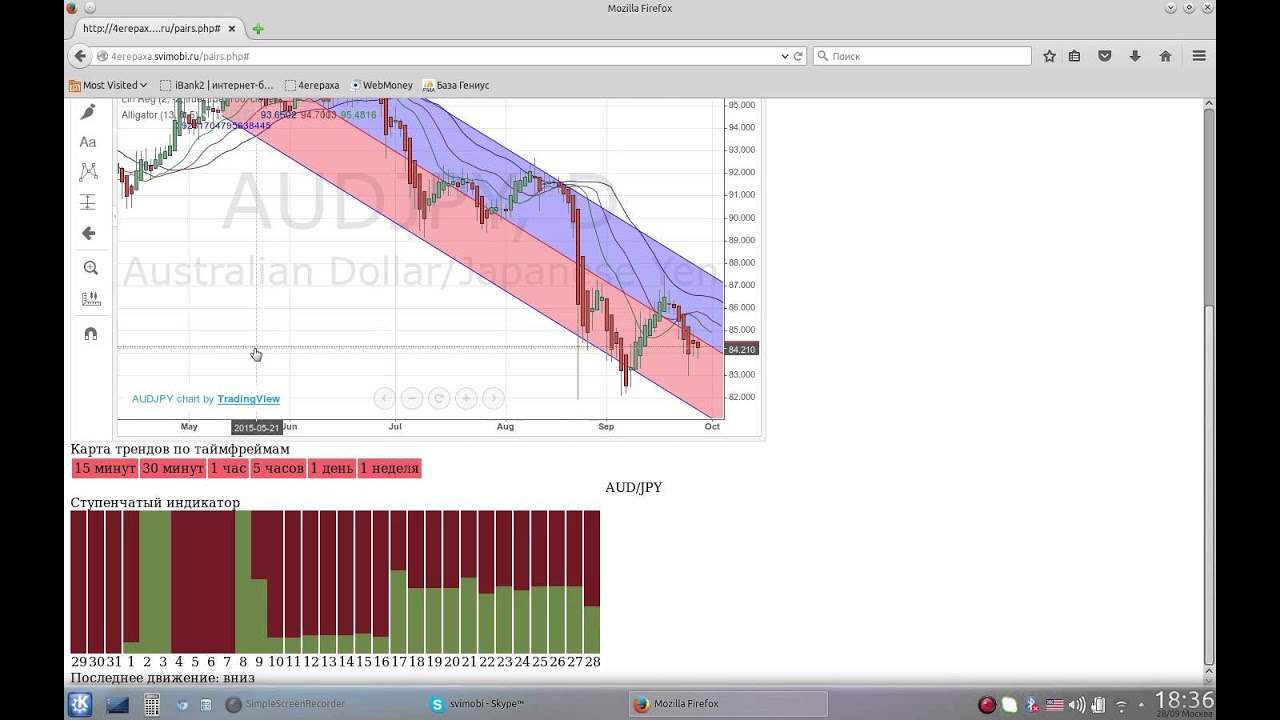1280x720 pixels.
Task: Open the measure ruler tool
Action: [90, 298]
